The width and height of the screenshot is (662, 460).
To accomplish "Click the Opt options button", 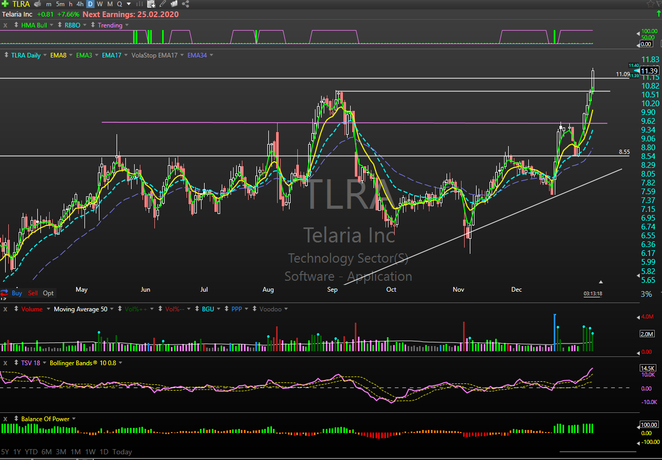I will click(x=48, y=293).
